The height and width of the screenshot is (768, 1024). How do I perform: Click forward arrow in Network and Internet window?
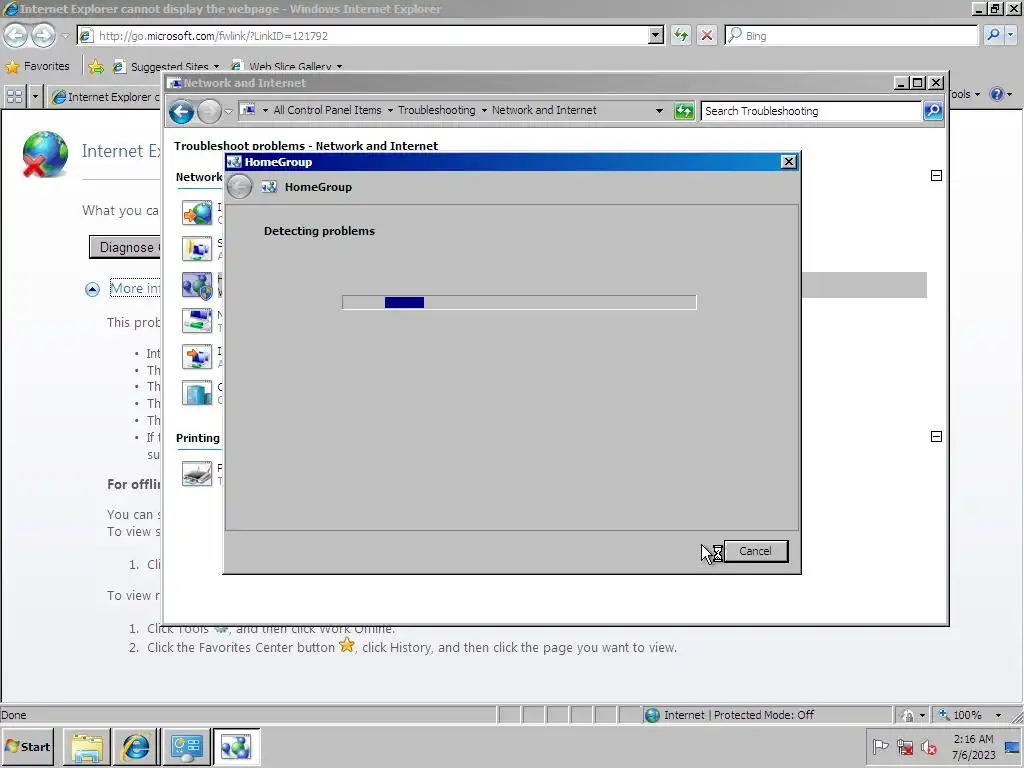coord(209,112)
